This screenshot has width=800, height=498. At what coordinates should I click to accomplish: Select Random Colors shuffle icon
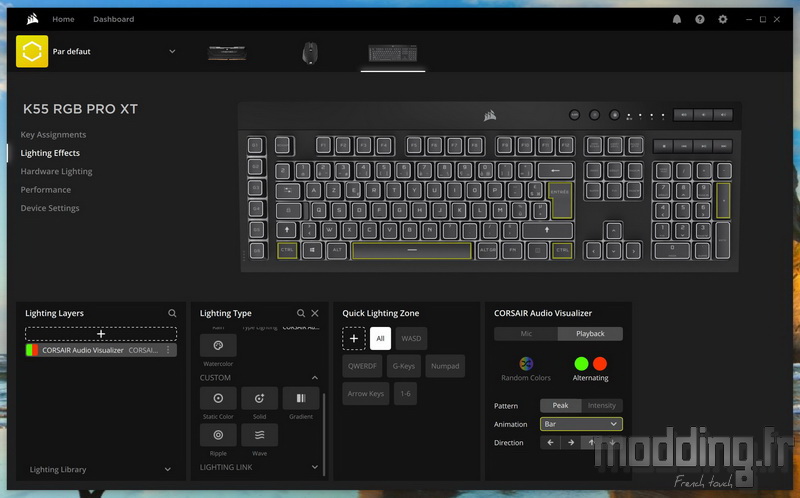pos(526,363)
